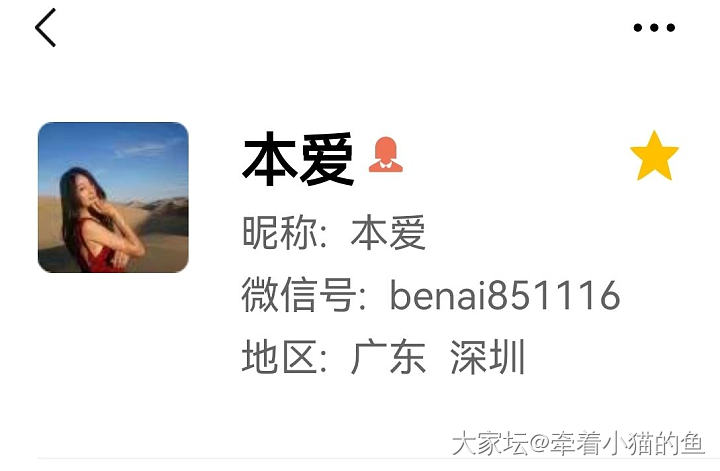Select the WeChat ID benai851116
The image size is (720, 471).
[505, 295]
